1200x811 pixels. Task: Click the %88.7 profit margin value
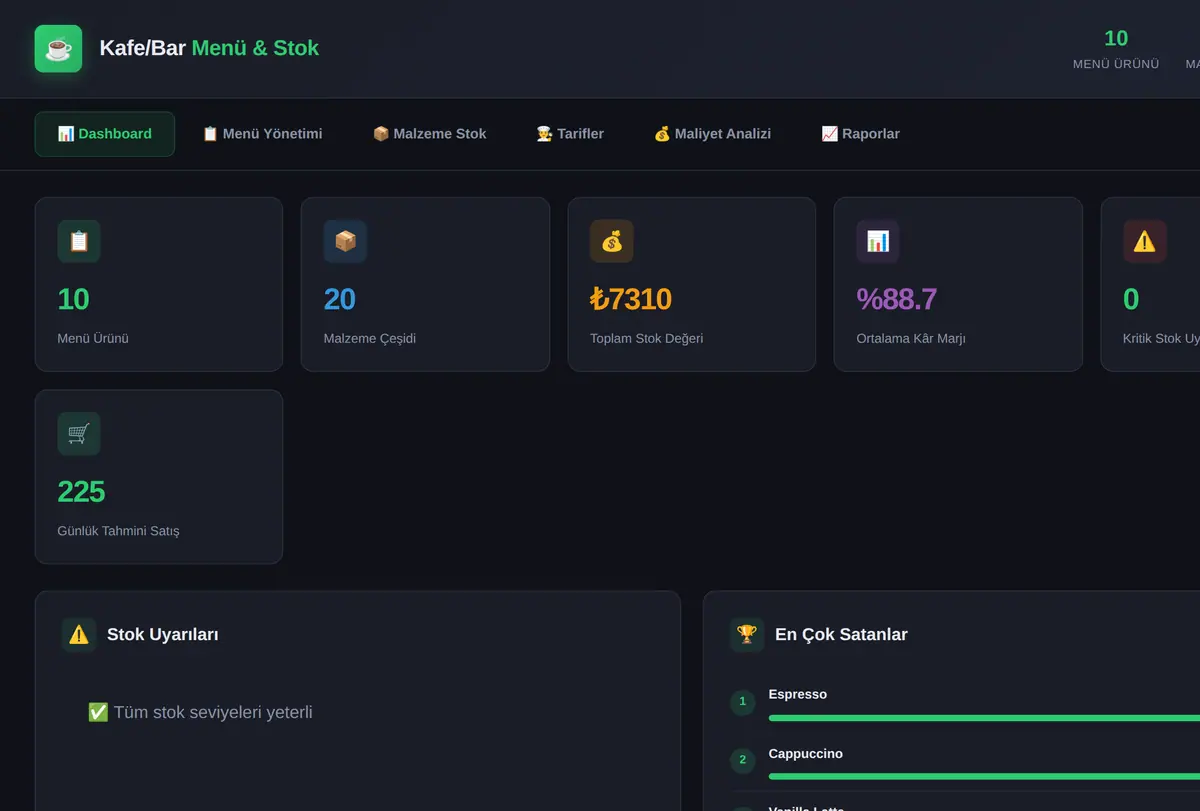point(897,299)
